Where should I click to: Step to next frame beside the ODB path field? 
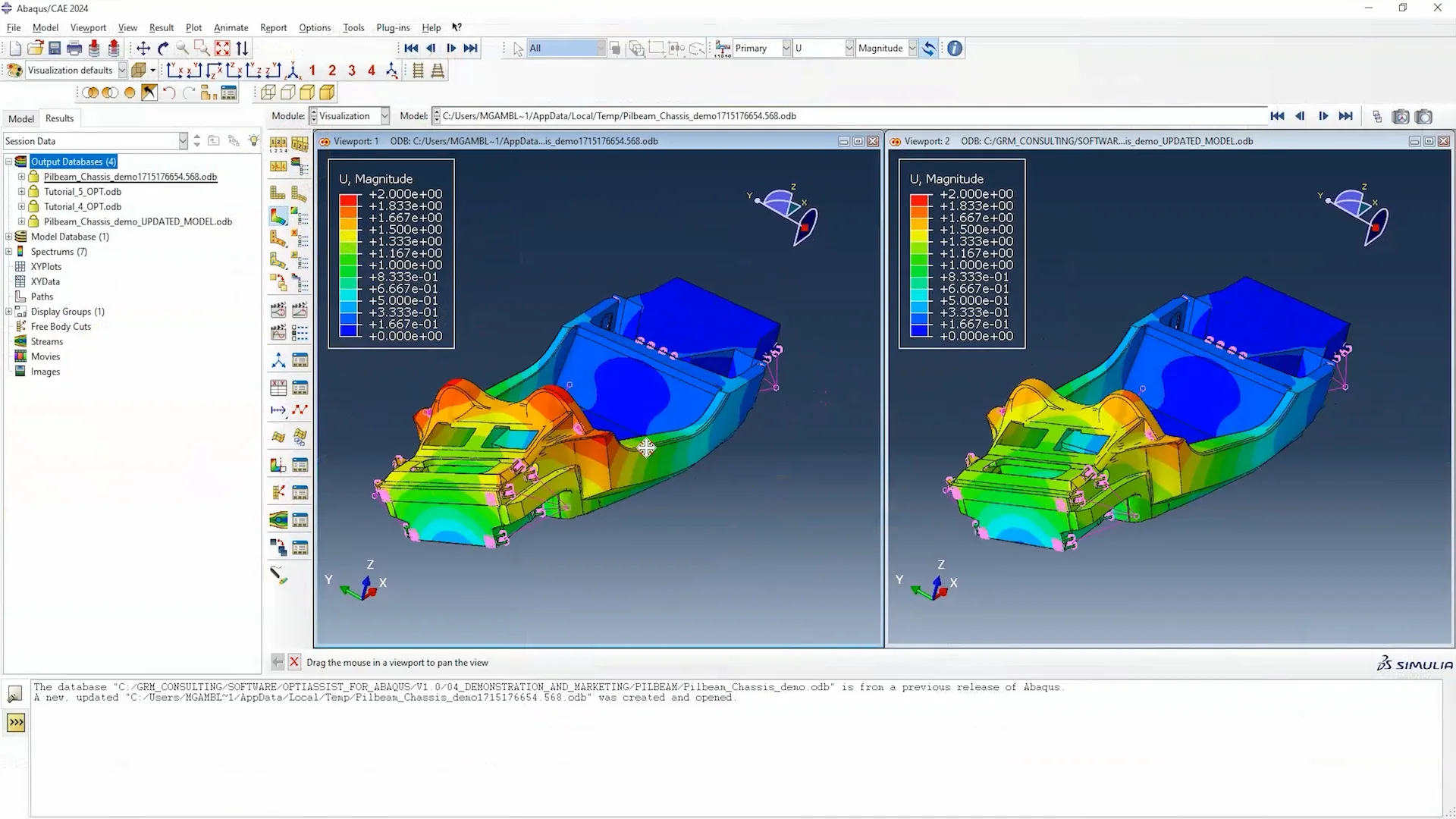1323,116
